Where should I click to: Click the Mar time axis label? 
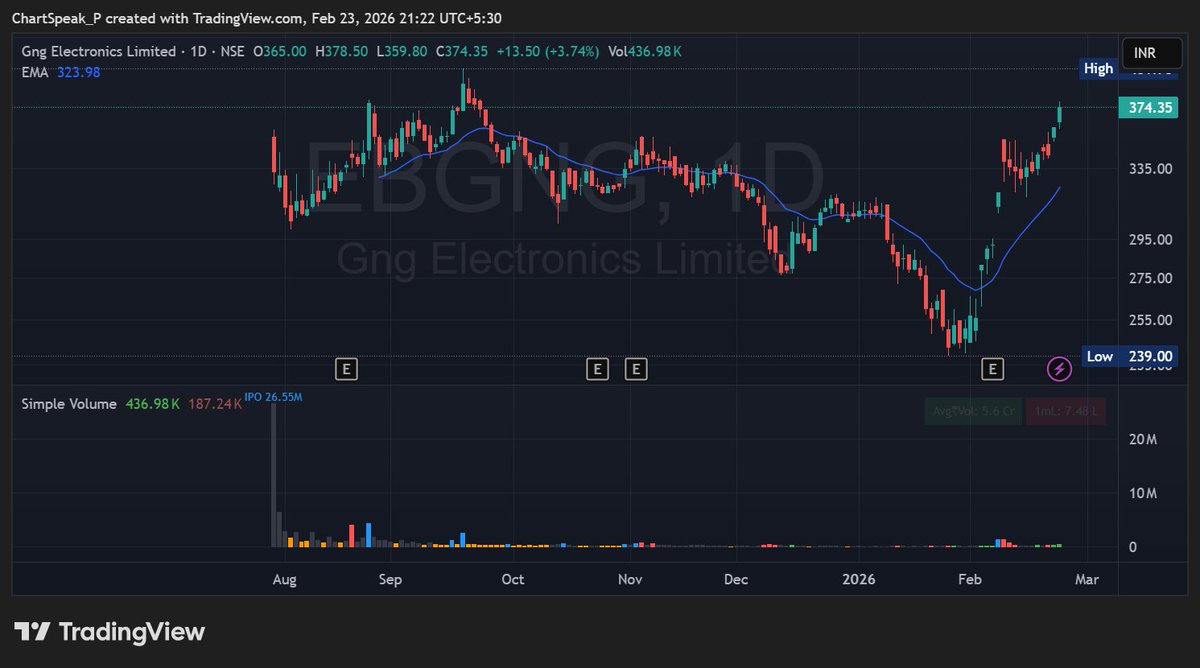pos(1087,580)
